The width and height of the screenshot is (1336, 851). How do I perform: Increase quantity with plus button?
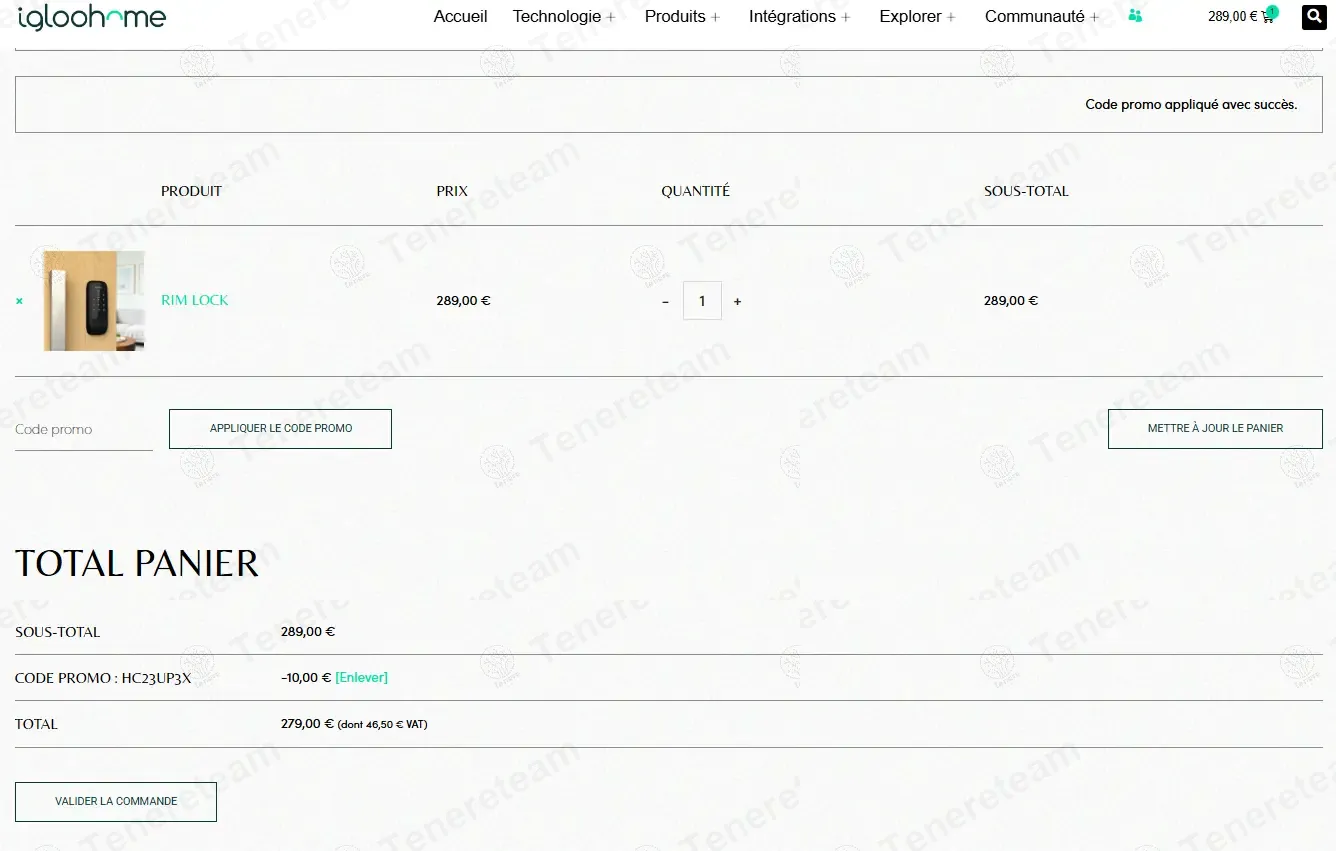pos(737,301)
